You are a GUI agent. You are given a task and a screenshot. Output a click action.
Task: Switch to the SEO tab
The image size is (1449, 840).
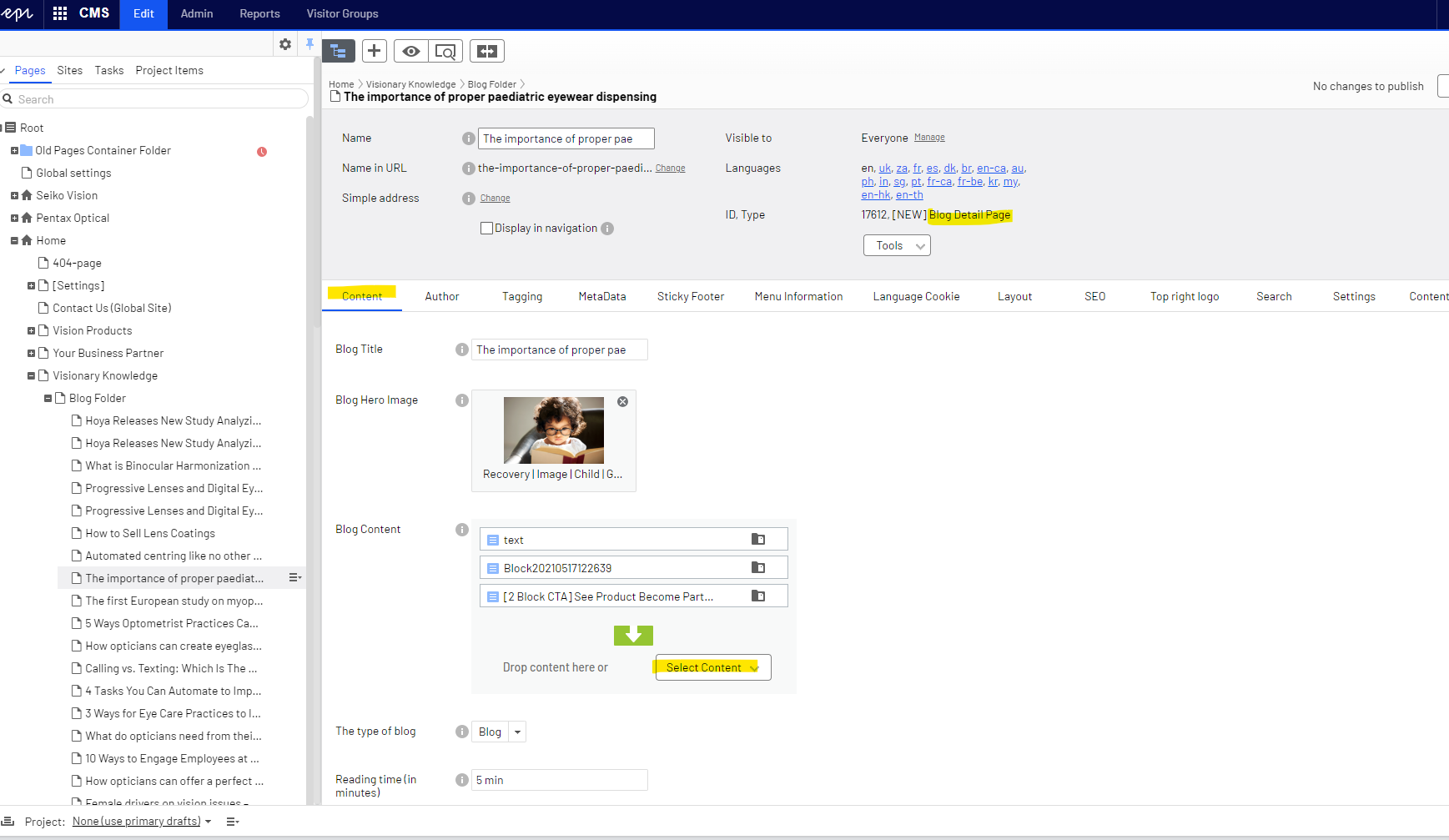[1094, 296]
